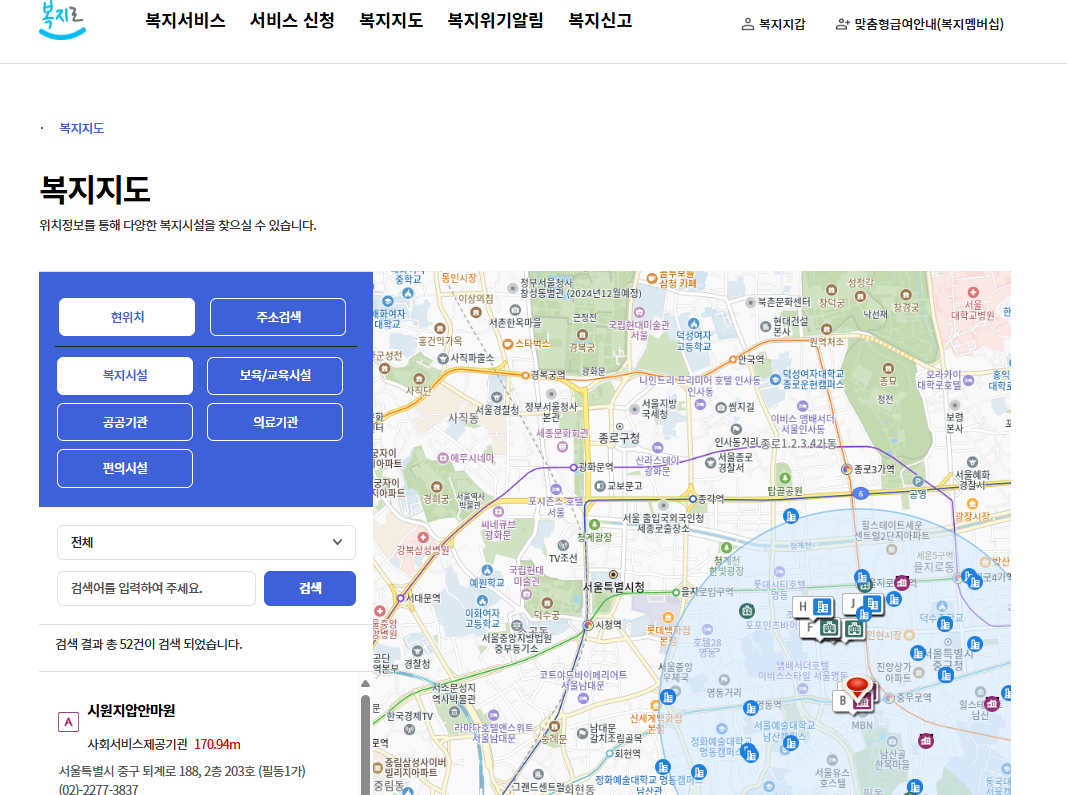Switch to 현위치 search mode
The width and height of the screenshot is (1067, 795).
[127, 317]
